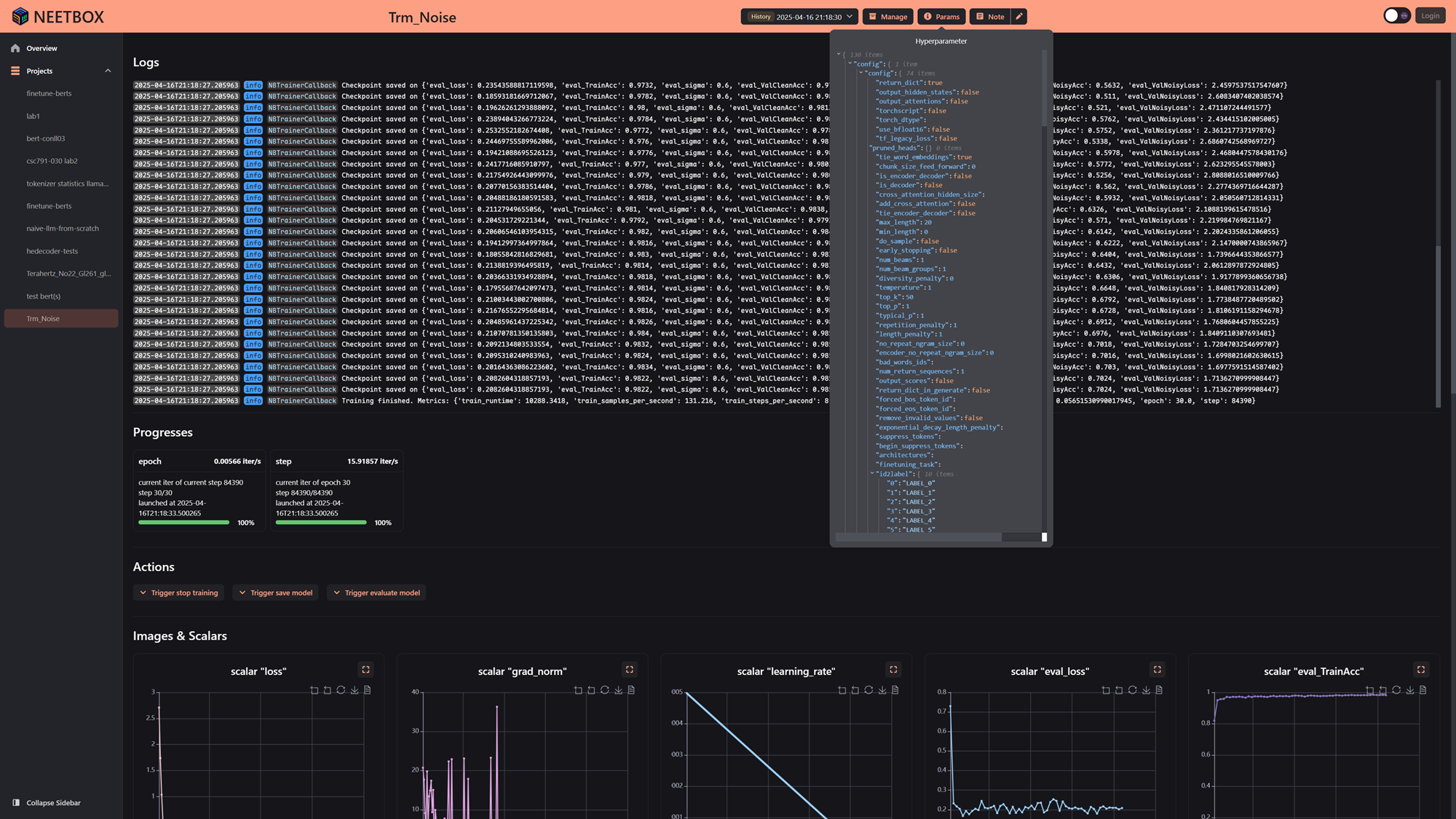Fullscreen the scalar "eval_TrainAcc" chart
The image size is (1456, 819).
[1421, 670]
